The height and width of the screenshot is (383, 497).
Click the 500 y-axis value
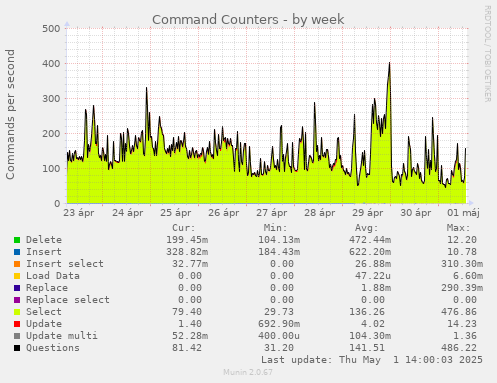click(x=51, y=29)
